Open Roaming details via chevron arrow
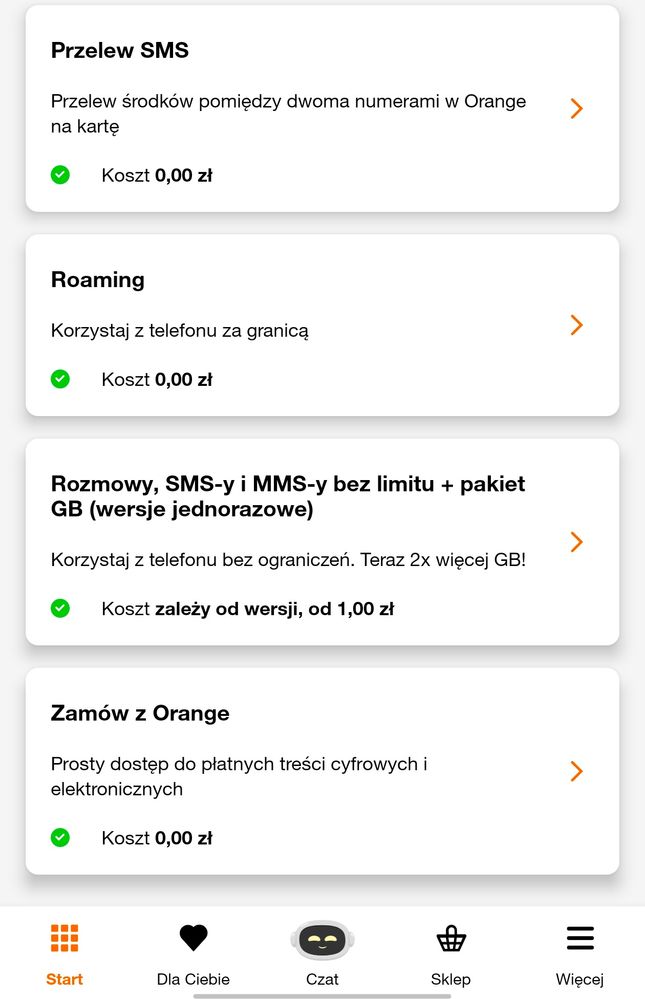 tap(576, 325)
